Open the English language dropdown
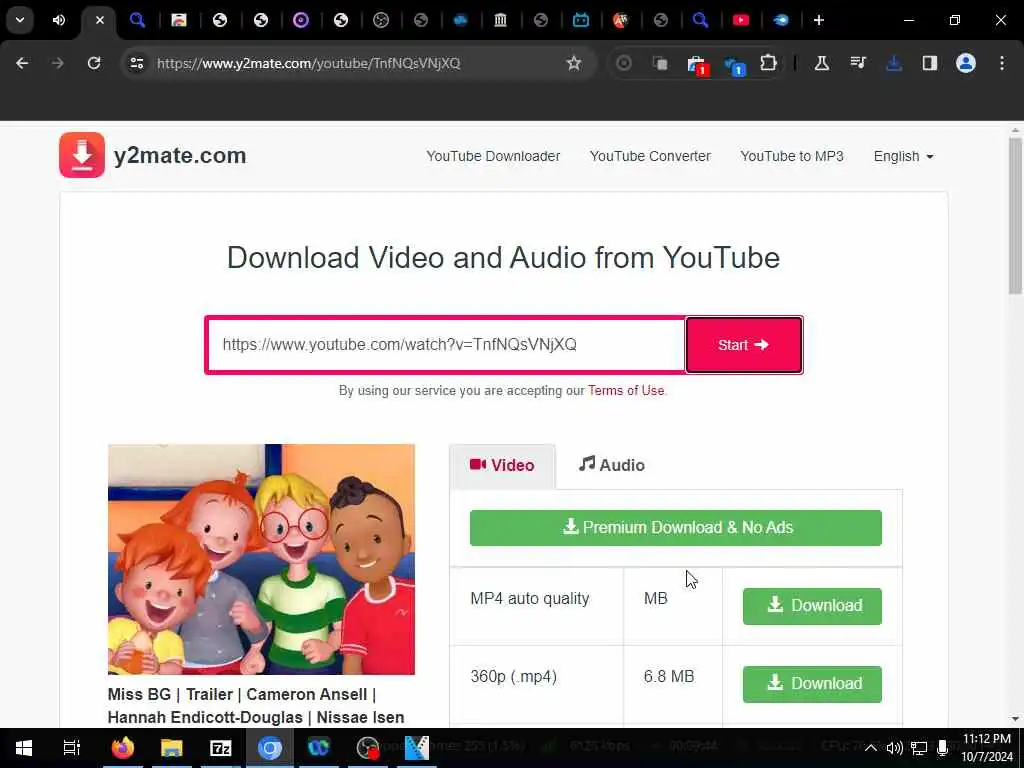Viewport: 1024px width, 768px height. [904, 156]
